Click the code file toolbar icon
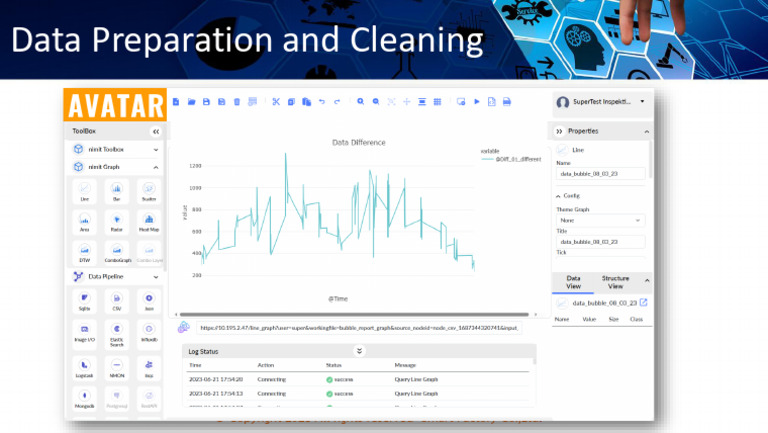This screenshot has height=433, width=768. 492,102
